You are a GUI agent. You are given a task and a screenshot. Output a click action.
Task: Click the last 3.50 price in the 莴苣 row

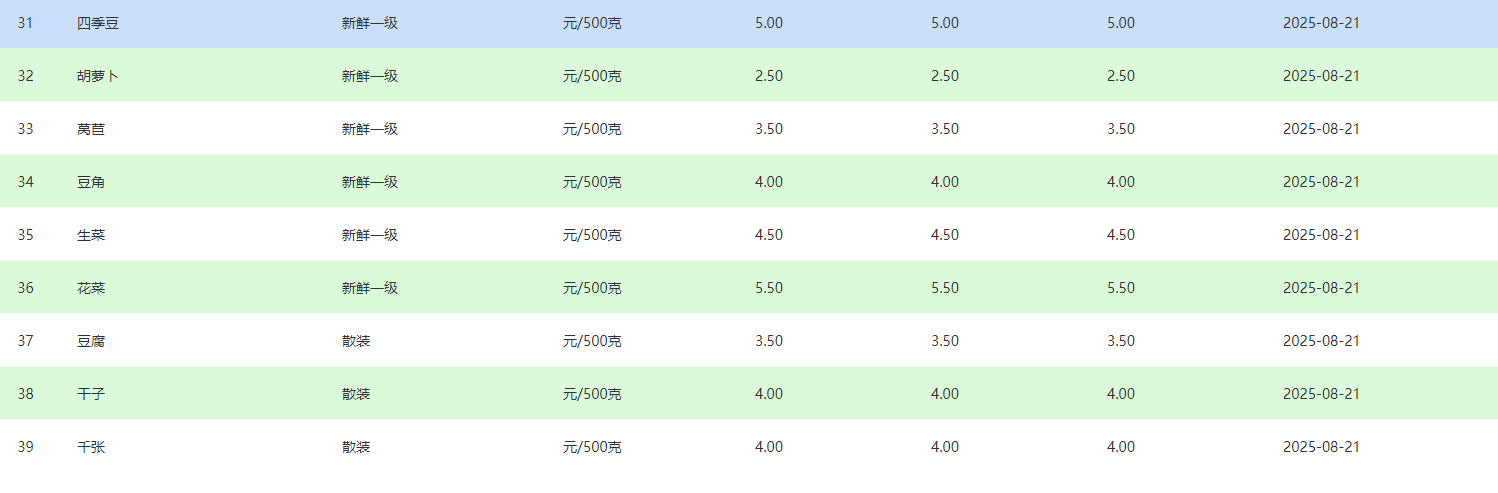click(x=1121, y=129)
